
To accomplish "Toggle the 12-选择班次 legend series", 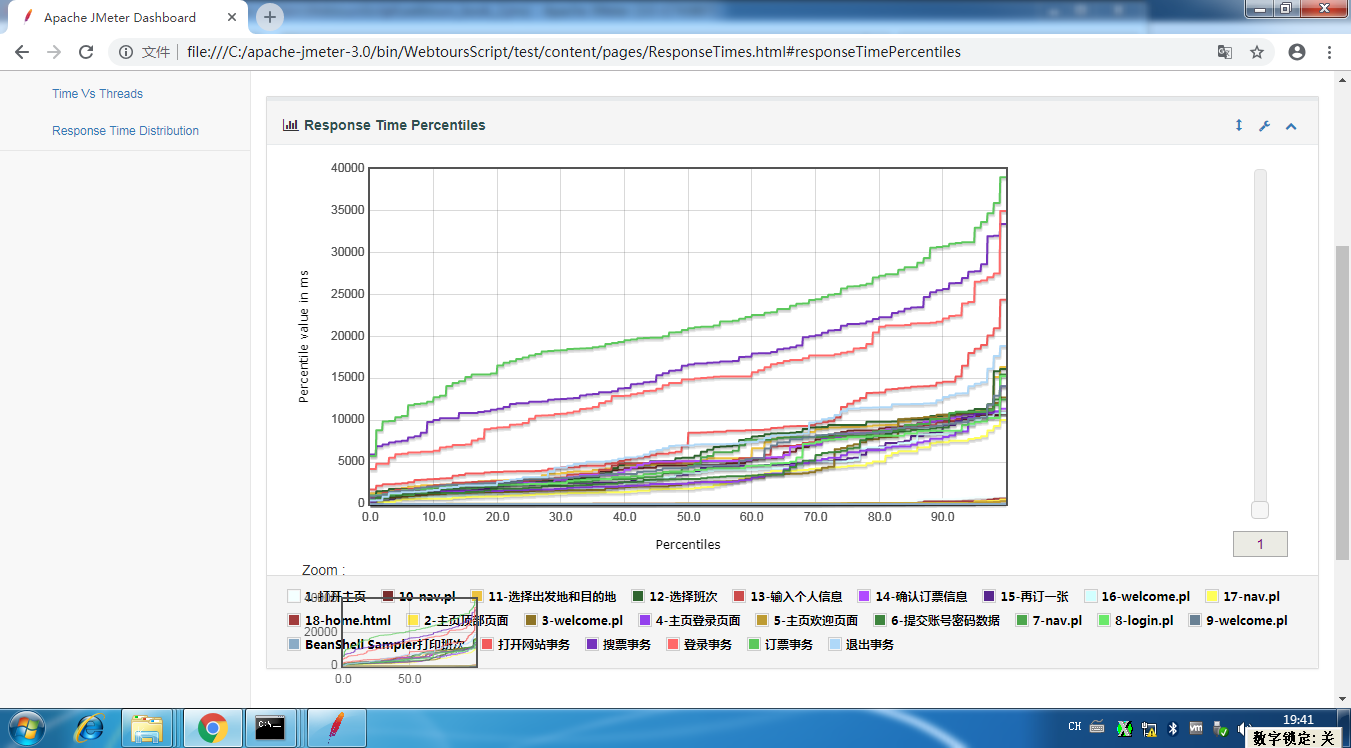I will 675,597.
